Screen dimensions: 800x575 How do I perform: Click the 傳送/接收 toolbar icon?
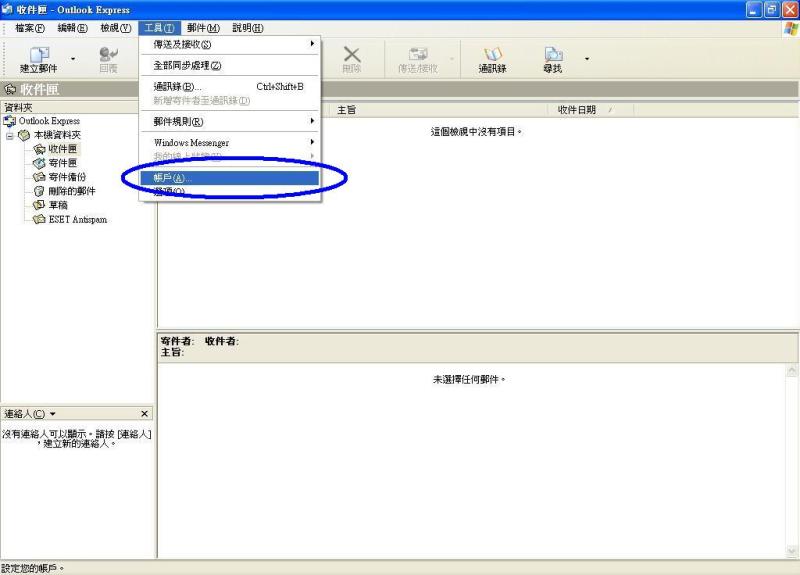(x=418, y=59)
